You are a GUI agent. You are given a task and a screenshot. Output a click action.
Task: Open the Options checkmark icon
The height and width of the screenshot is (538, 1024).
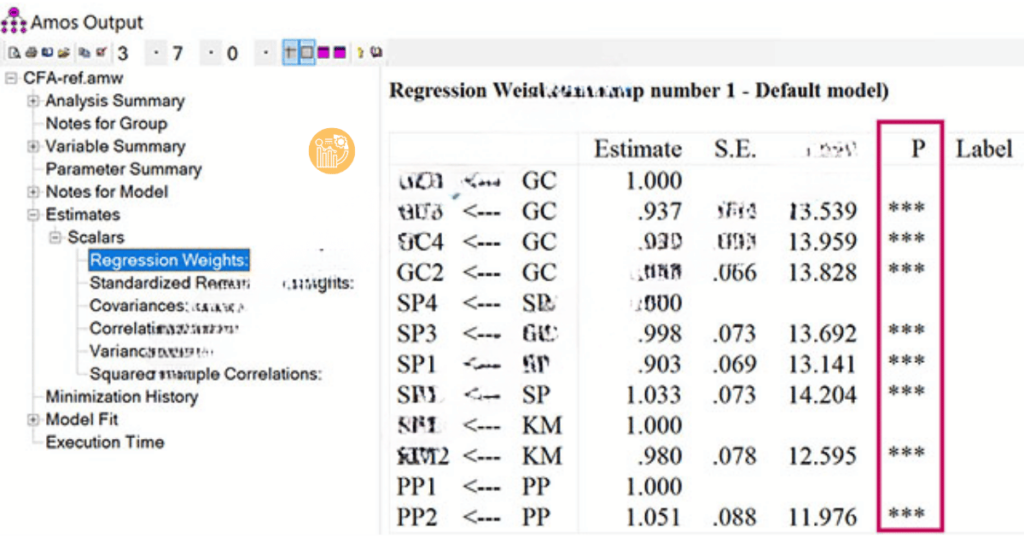coord(101,53)
